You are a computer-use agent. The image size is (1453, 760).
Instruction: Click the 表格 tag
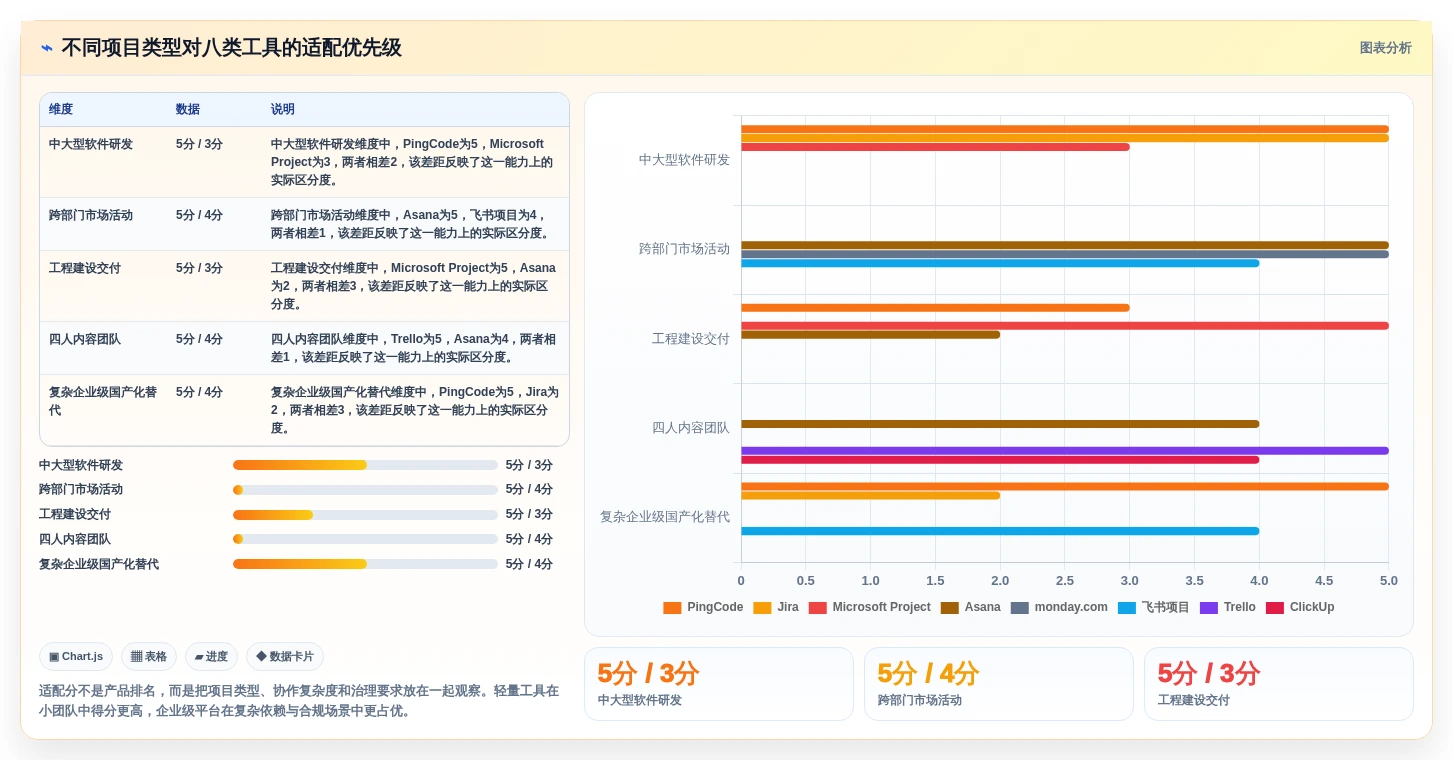click(149, 657)
